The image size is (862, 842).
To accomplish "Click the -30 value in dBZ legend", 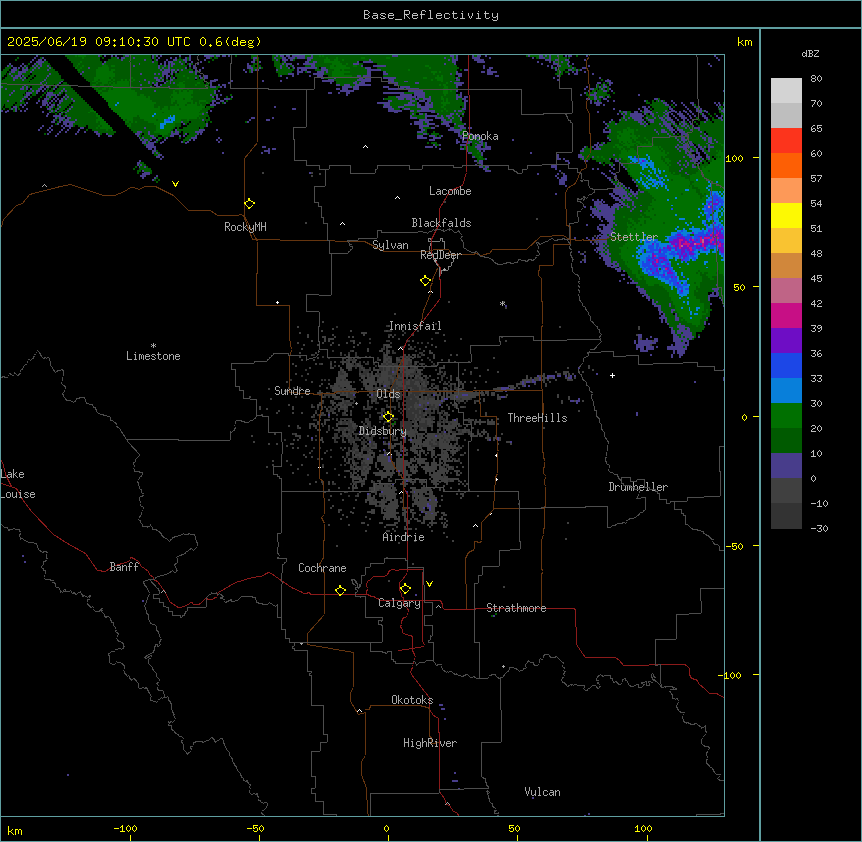I will pyautogui.click(x=819, y=529).
